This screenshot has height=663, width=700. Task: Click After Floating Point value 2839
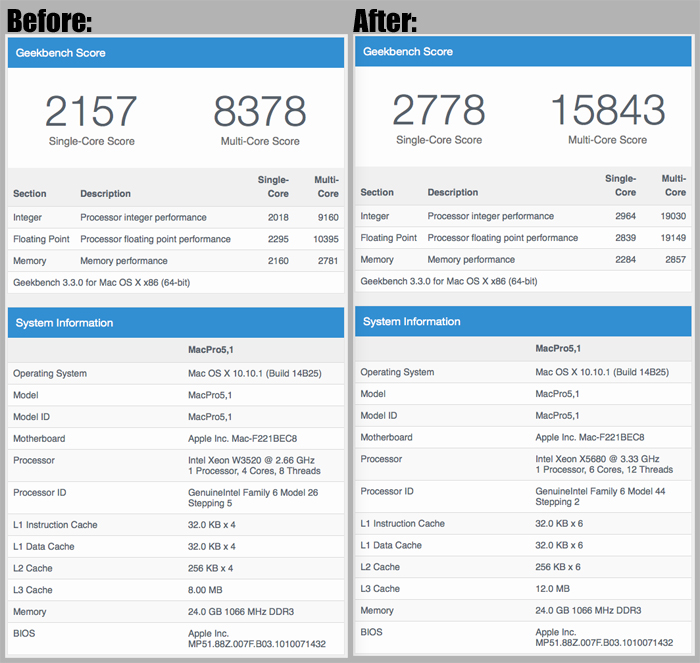(x=625, y=238)
